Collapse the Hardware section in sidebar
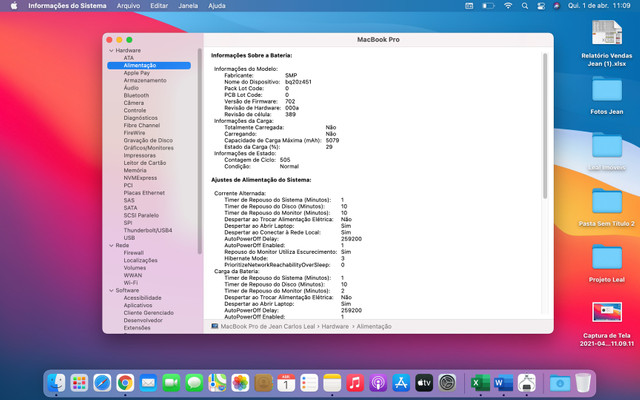This screenshot has width=640, height=400. [x=111, y=51]
